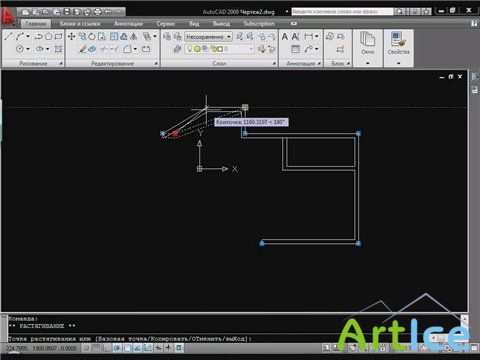Select the Hatch tool in Рисование panel

pos(58,49)
